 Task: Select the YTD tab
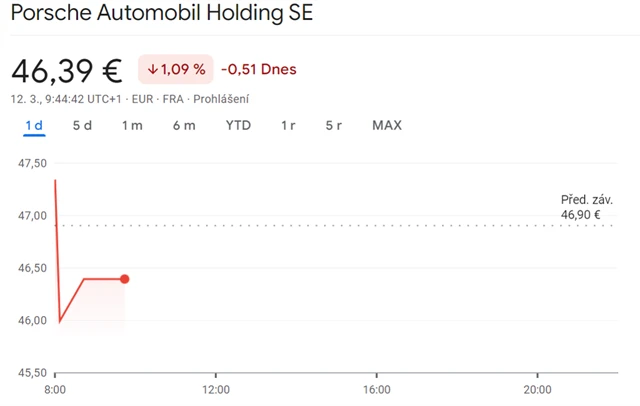238,126
